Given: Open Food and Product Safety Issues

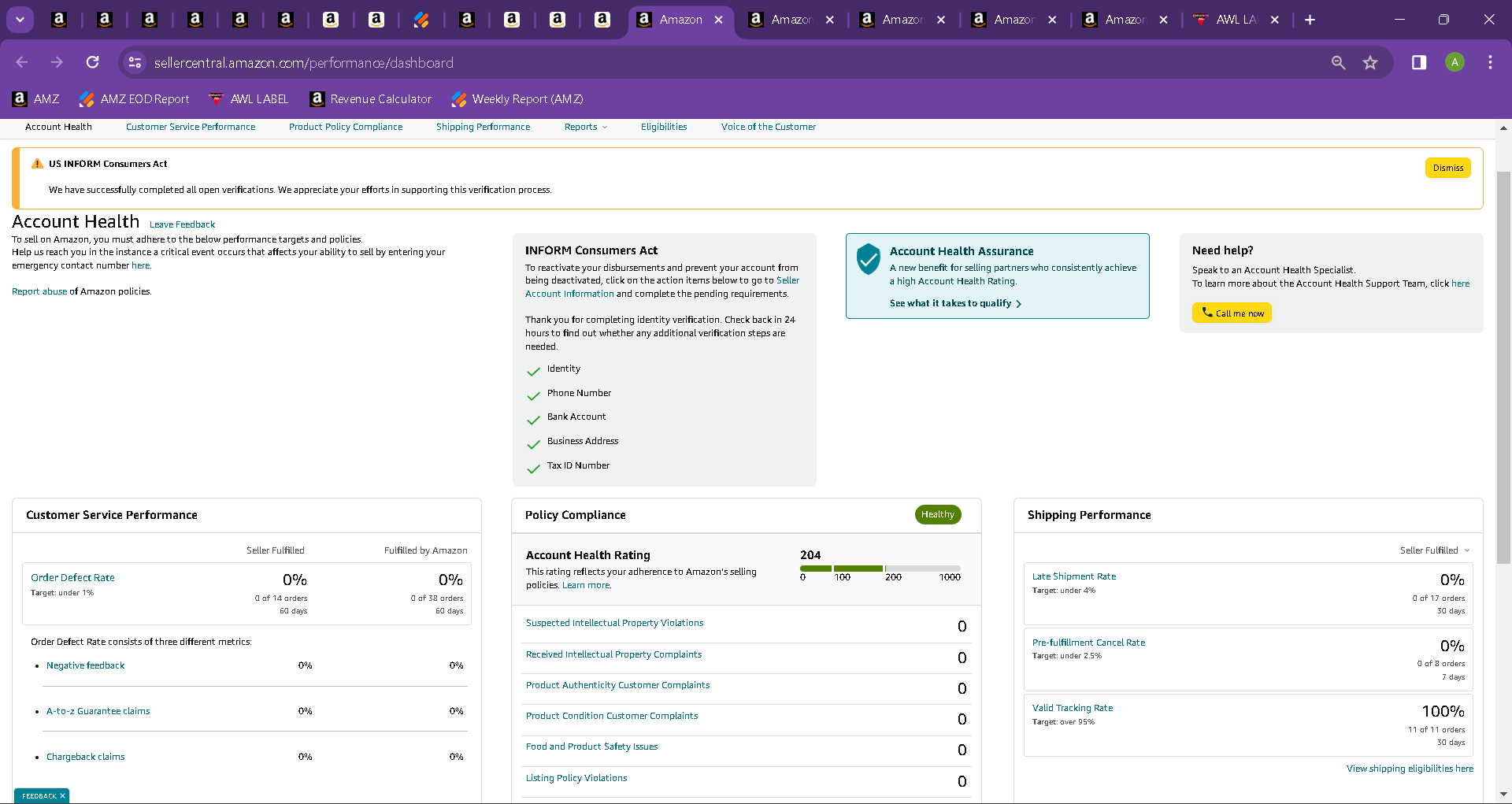Looking at the screenshot, I should tap(591, 747).
